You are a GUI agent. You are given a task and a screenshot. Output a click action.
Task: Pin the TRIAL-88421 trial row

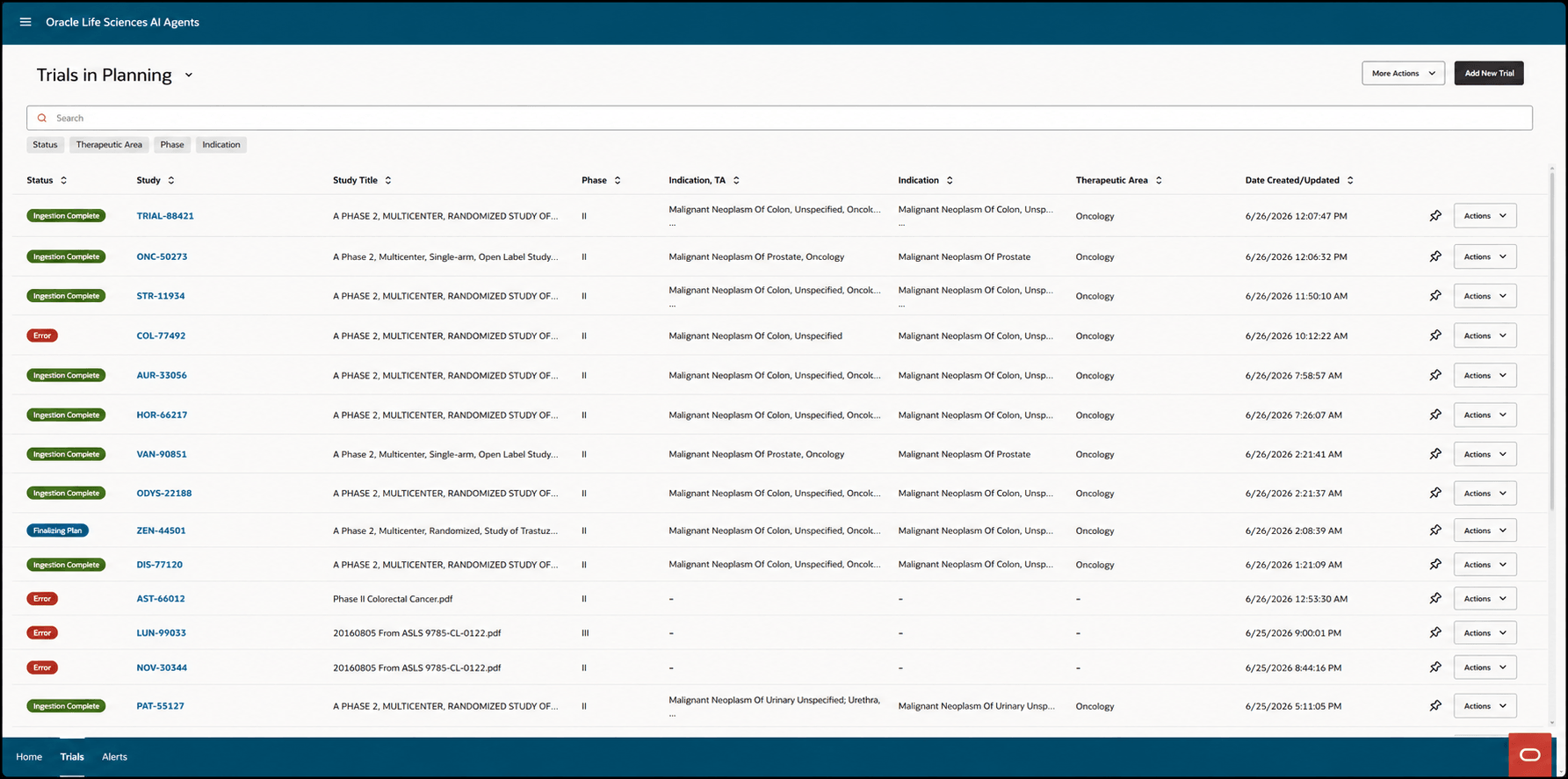point(1435,216)
